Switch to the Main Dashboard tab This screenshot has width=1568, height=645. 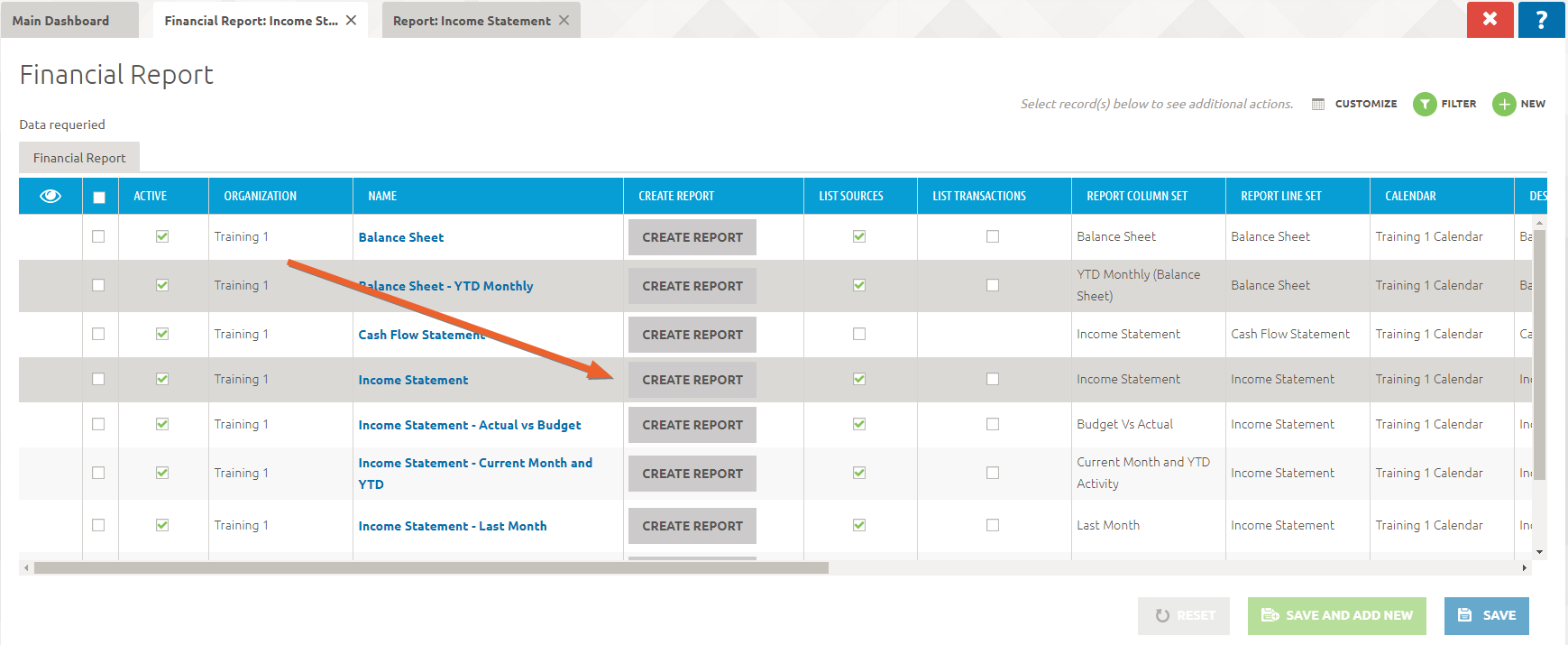tap(61, 21)
